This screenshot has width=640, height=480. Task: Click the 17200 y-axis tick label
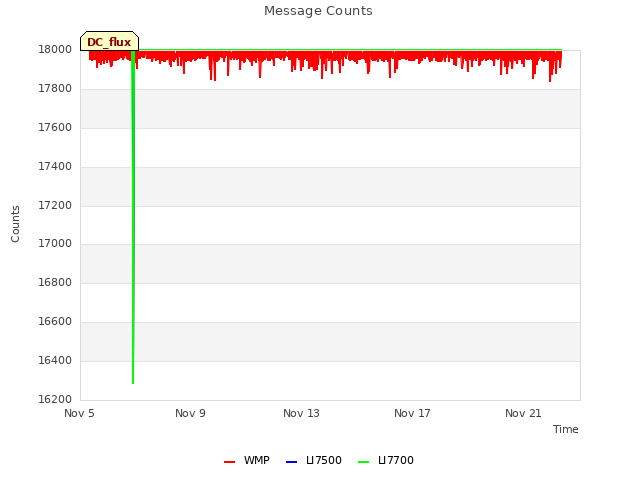coord(55,205)
